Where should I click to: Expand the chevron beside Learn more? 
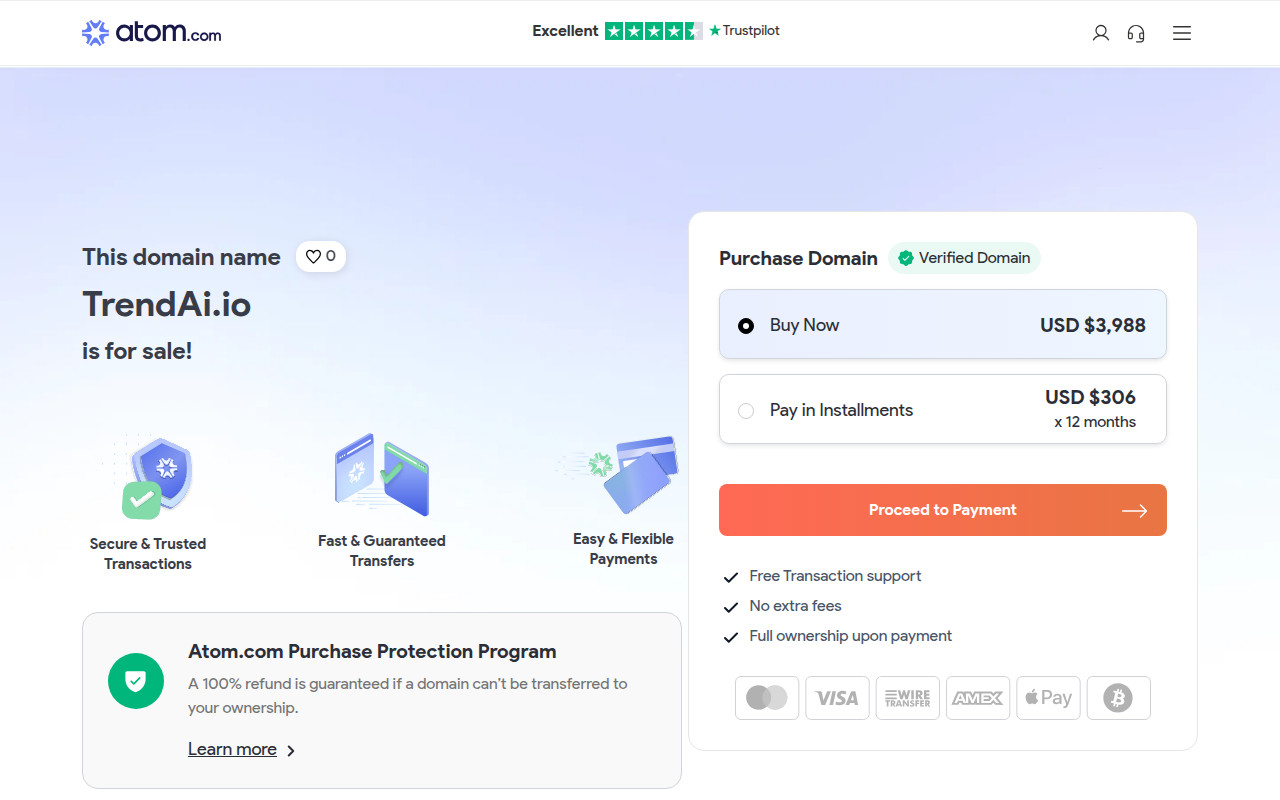[291, 750]
